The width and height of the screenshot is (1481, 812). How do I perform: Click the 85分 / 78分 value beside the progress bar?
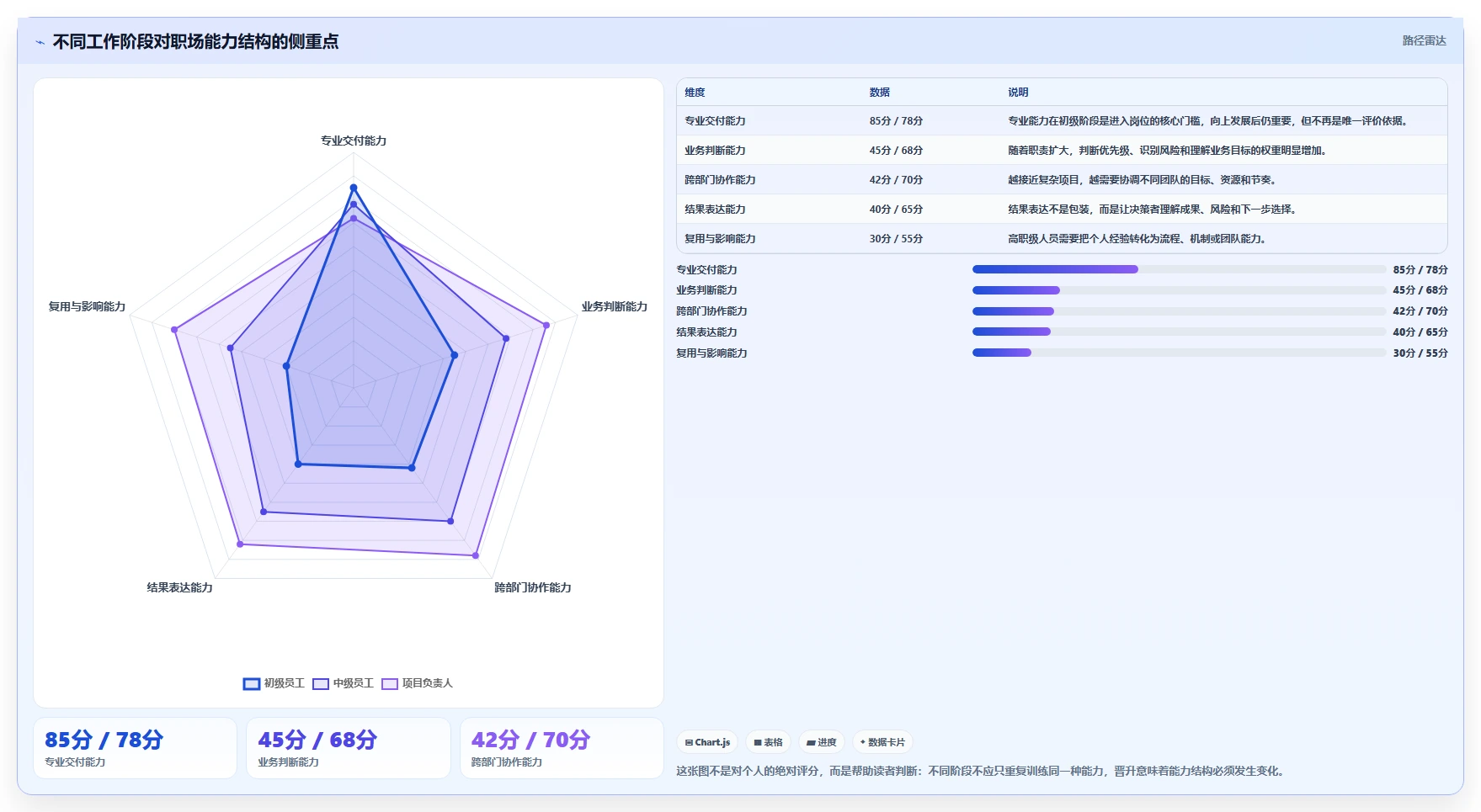(1420, 270)
